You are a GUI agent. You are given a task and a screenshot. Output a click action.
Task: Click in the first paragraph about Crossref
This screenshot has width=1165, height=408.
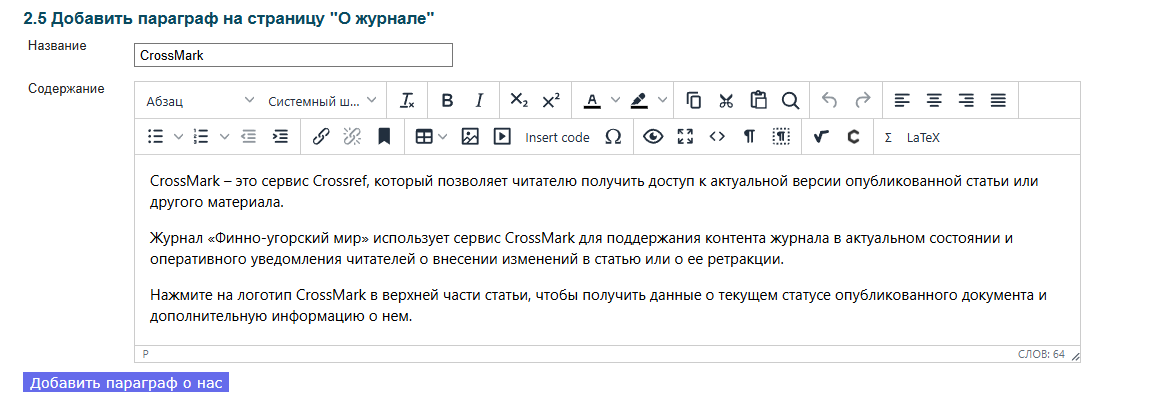coord(593,192)
